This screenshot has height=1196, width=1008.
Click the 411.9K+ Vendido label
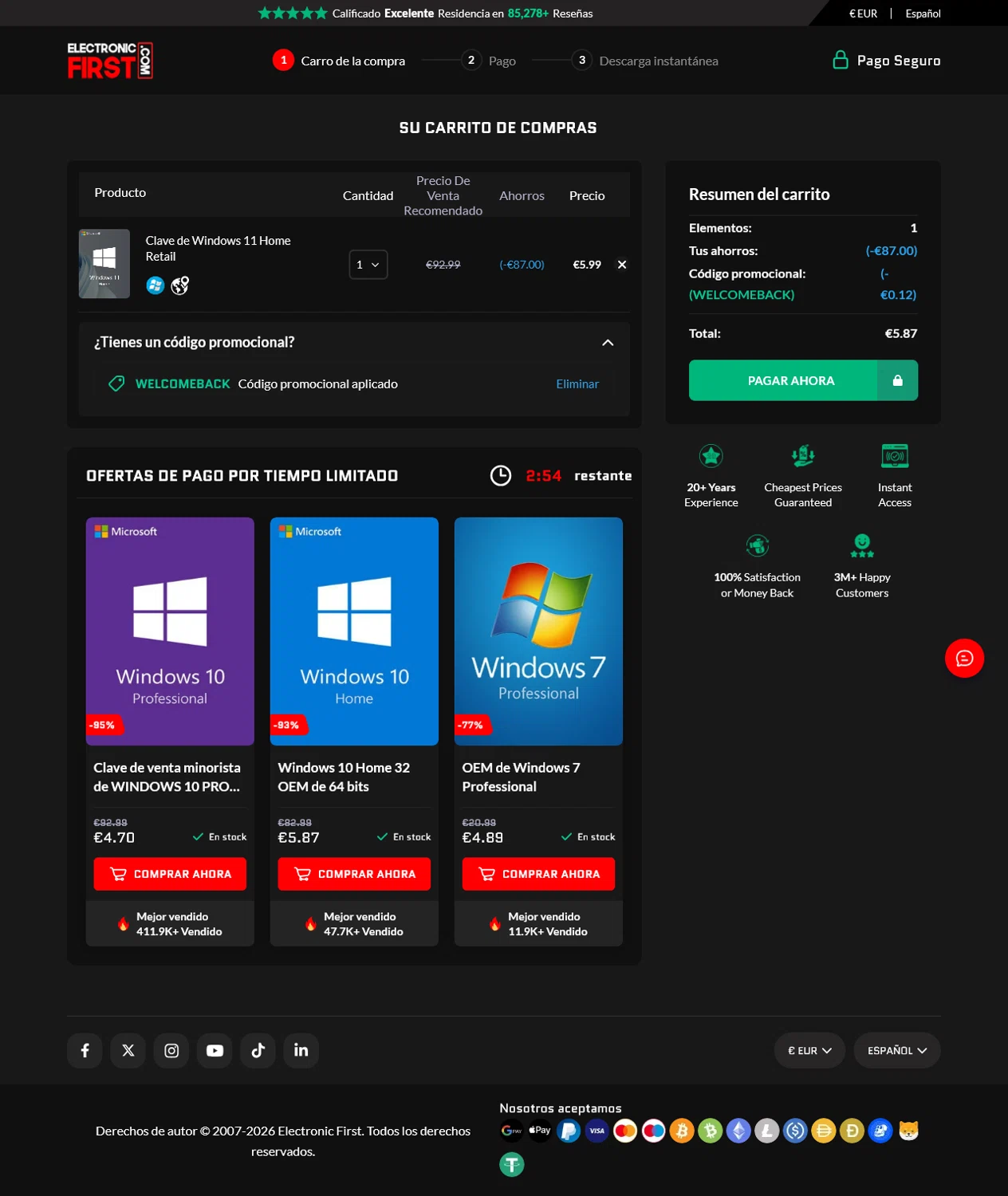(x=179, y=931)
